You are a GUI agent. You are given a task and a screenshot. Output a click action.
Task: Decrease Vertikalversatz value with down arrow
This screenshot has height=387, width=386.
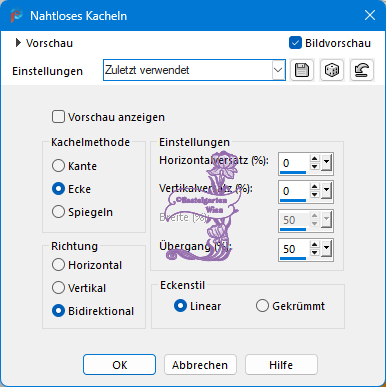coord(315,195)
